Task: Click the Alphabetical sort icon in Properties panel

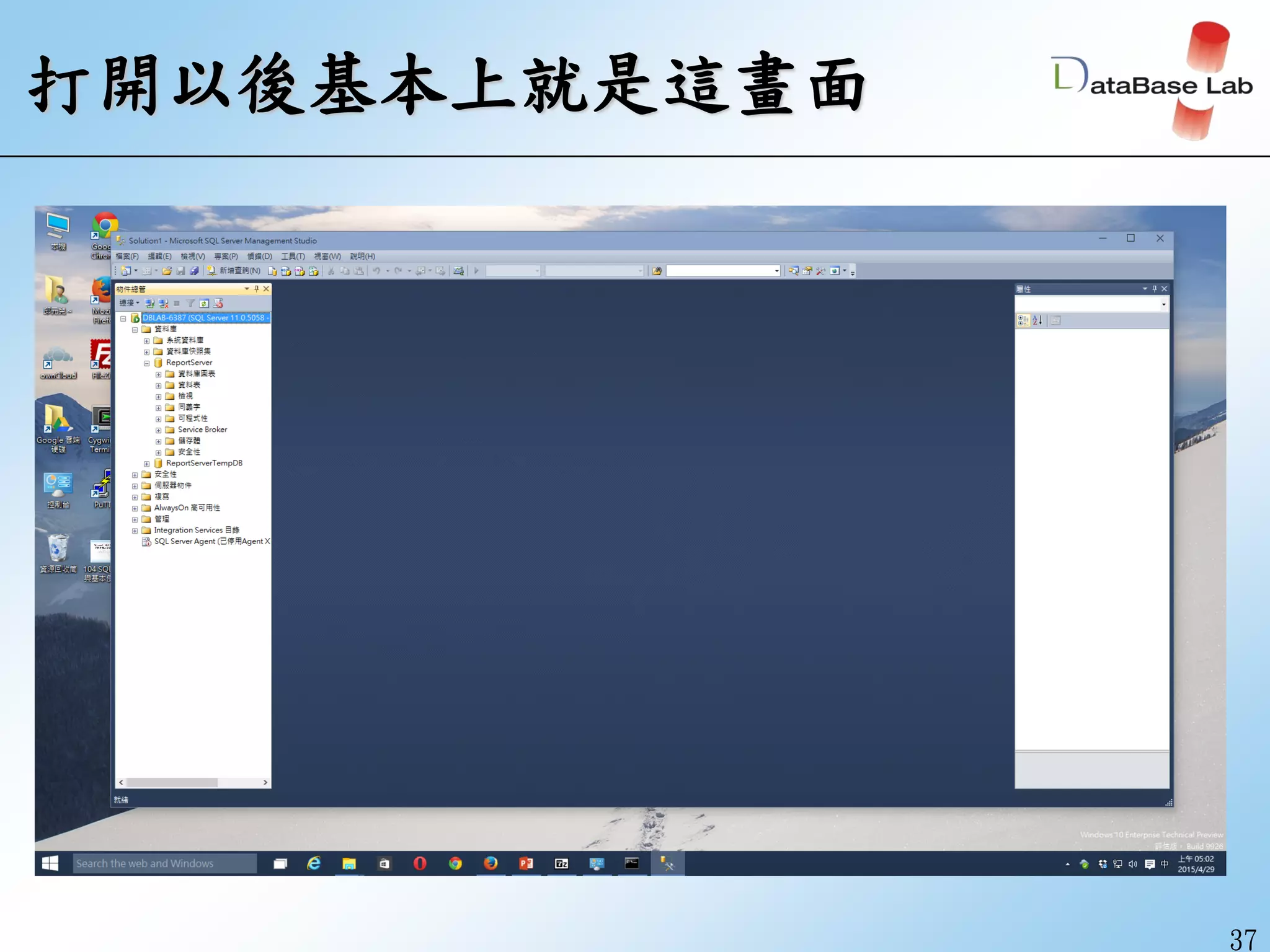Action: tap(1037, 320)
